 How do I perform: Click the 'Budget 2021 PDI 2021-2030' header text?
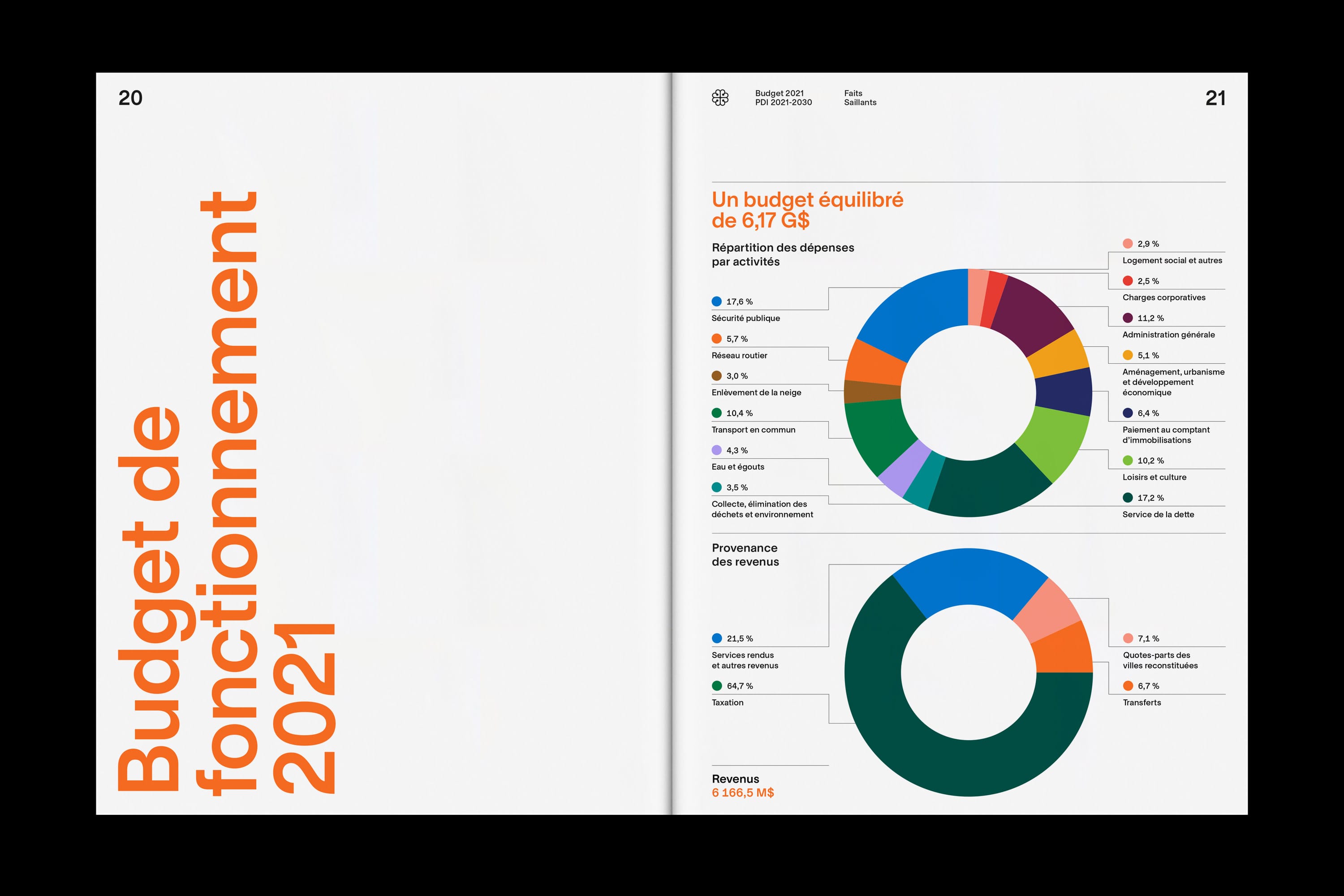(783, 98)
